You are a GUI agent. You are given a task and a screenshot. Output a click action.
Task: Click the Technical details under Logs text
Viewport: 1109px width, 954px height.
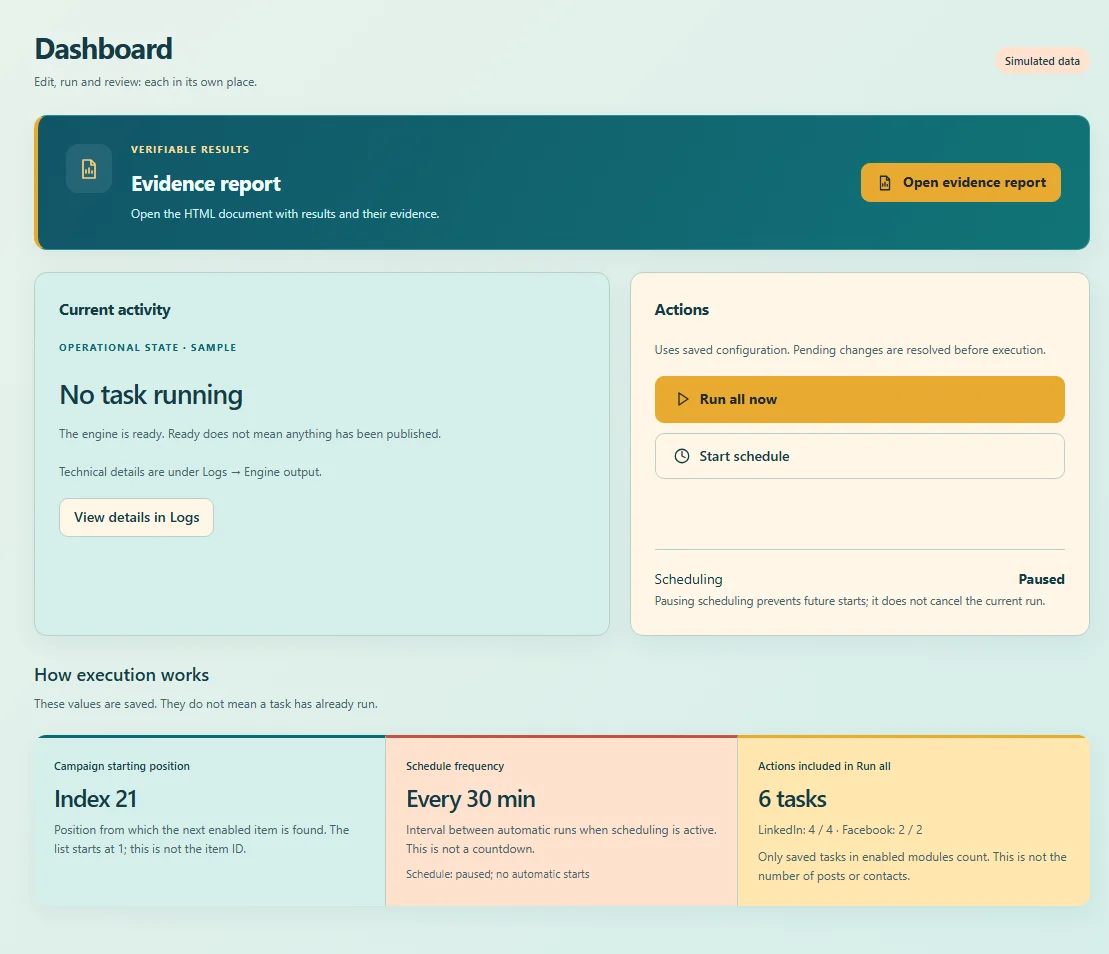(x=190, y=472)
